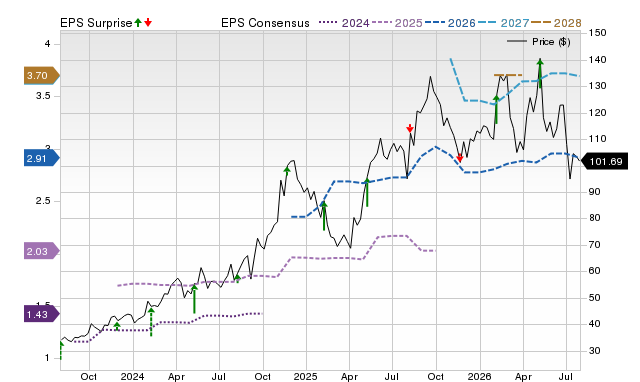
Task: Click the 2026 label on time axis
Action: tap(479, 376)
